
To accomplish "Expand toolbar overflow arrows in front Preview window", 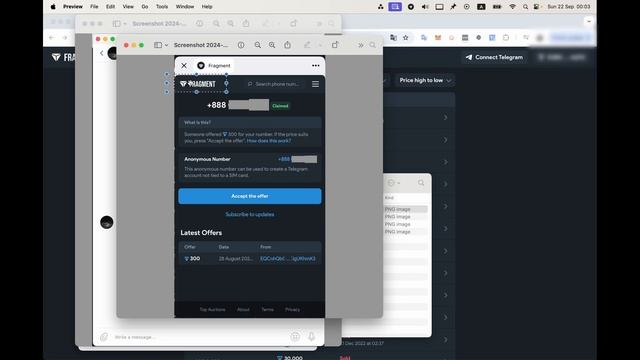I will coord(360,45).
